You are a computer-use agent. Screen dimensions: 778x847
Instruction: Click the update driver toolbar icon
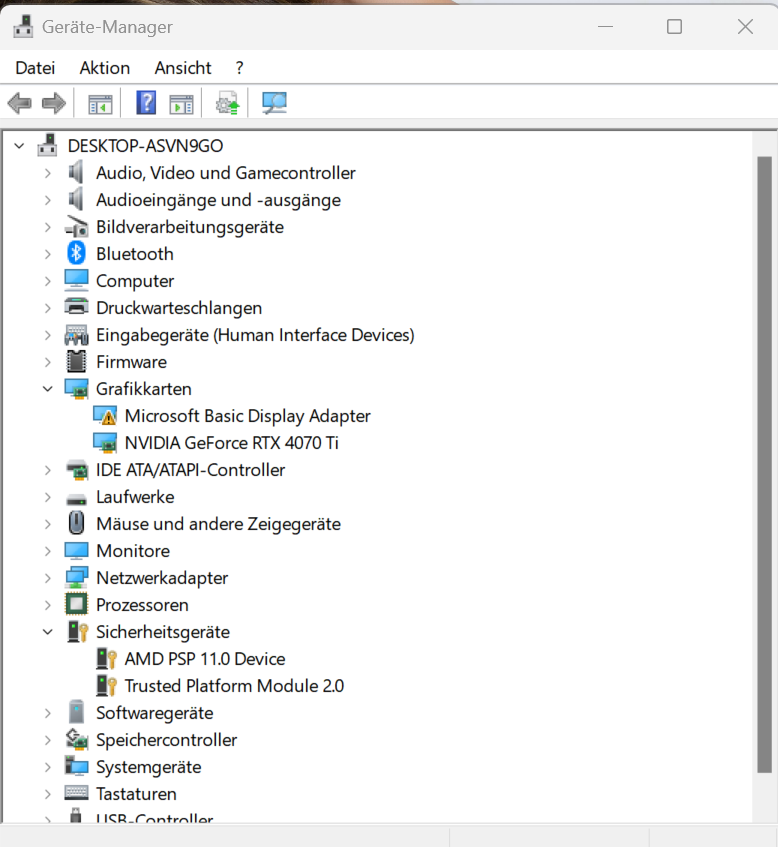(x=227, y=103)
